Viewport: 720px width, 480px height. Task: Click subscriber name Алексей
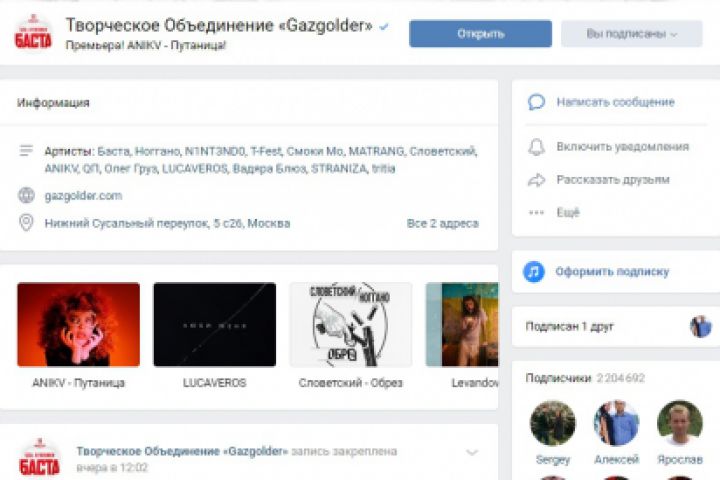tap(616, 459)
